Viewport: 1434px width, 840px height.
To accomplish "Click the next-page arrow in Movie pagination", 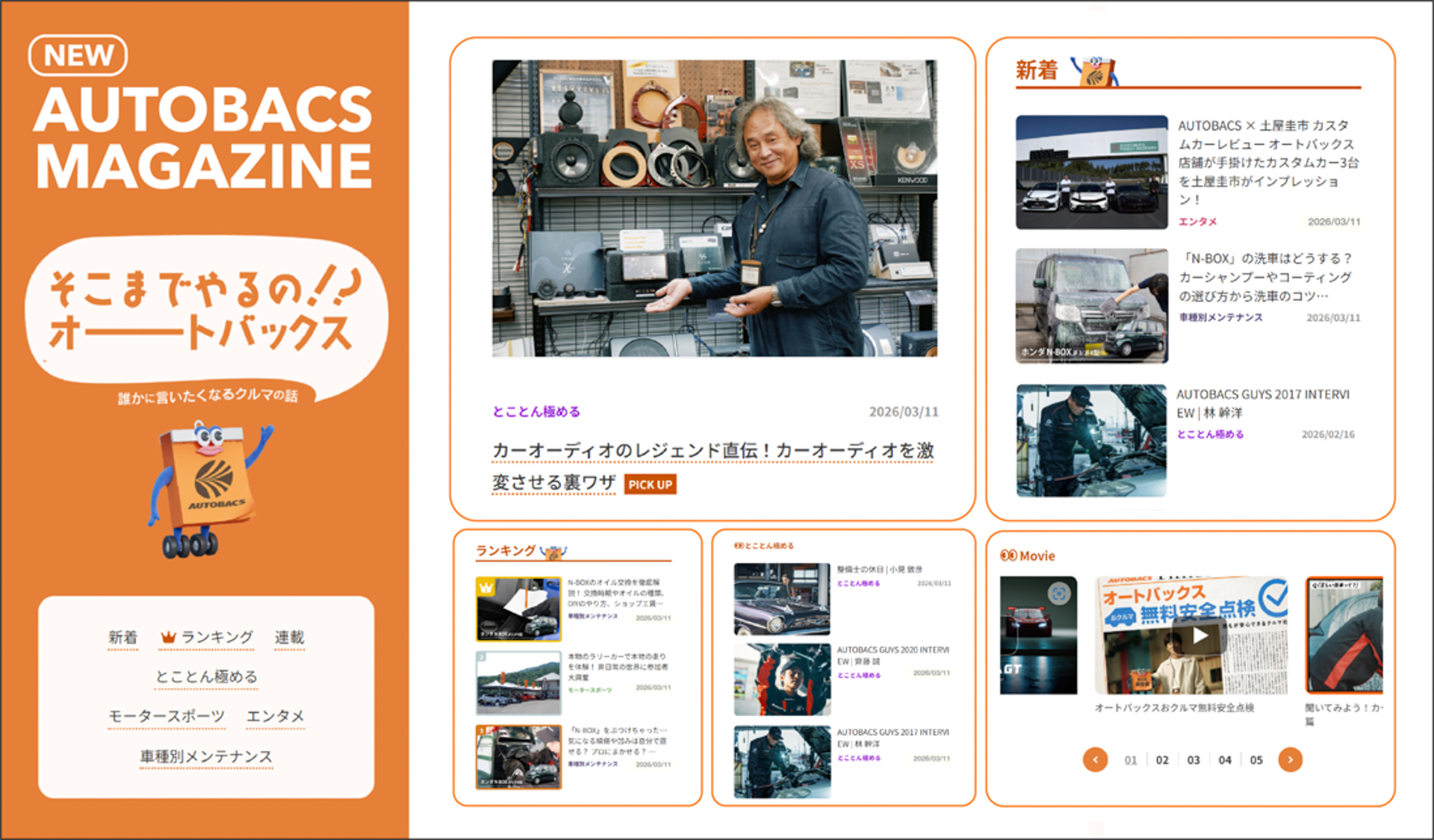I will click(x=1291, y=759).
